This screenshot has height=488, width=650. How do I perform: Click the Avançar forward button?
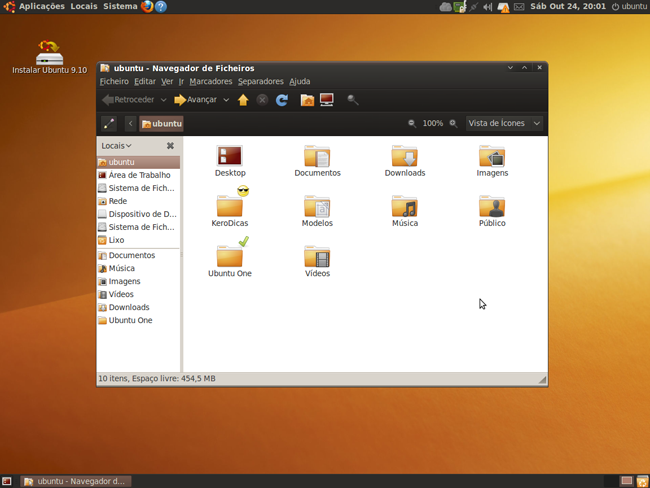click(196, 100)
